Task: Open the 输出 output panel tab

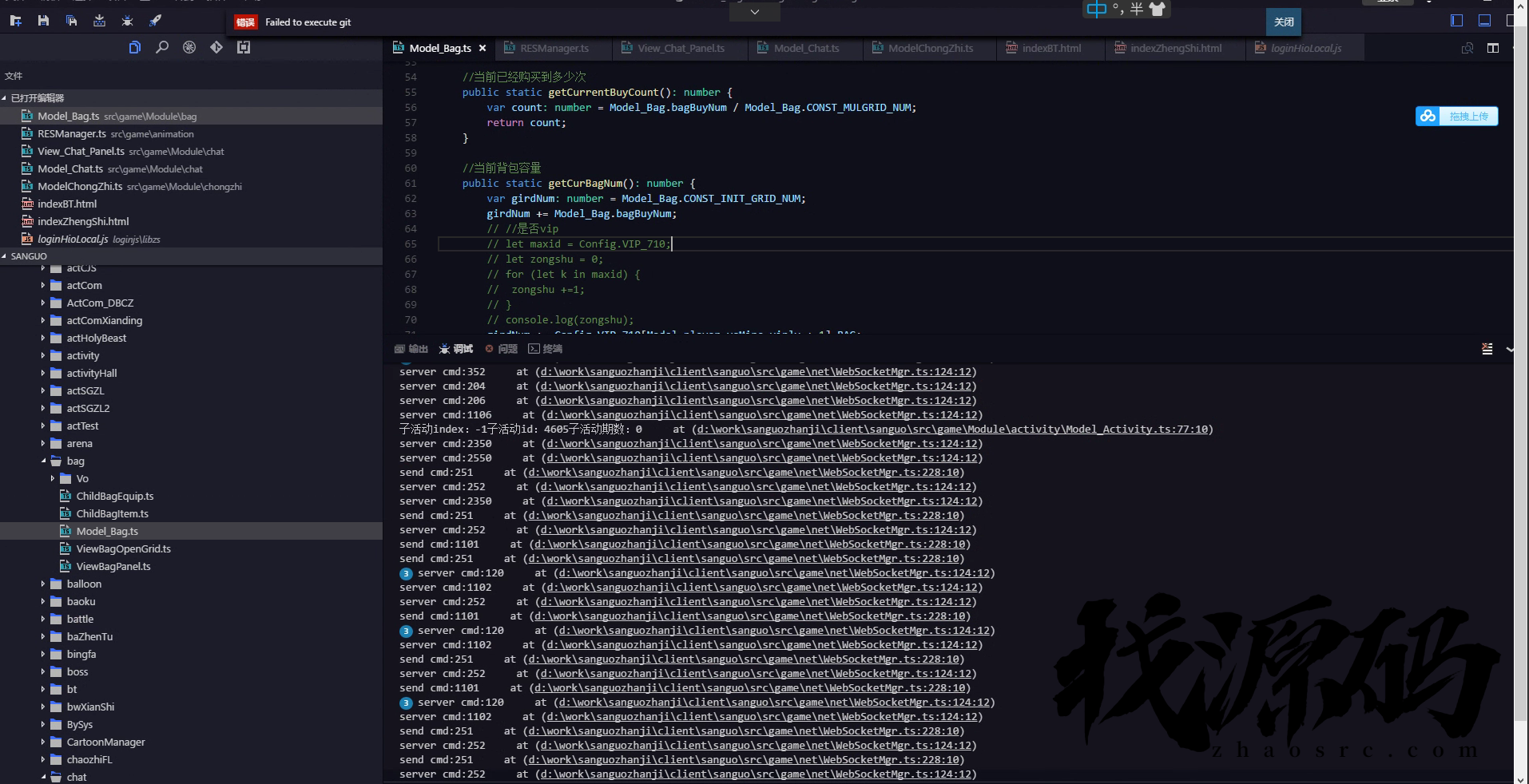Action: point(411,349)
